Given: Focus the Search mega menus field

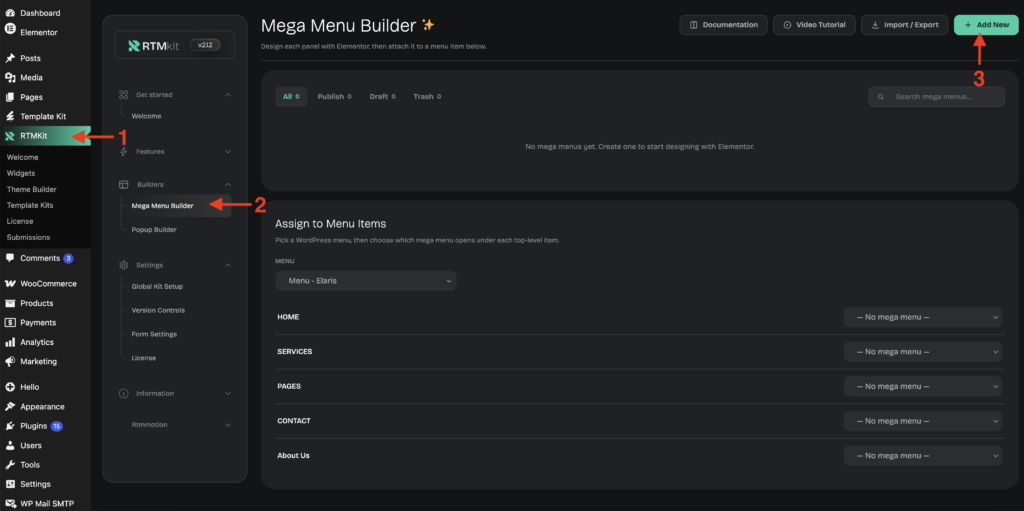Looking at the screenshot, I should [936, 97].
